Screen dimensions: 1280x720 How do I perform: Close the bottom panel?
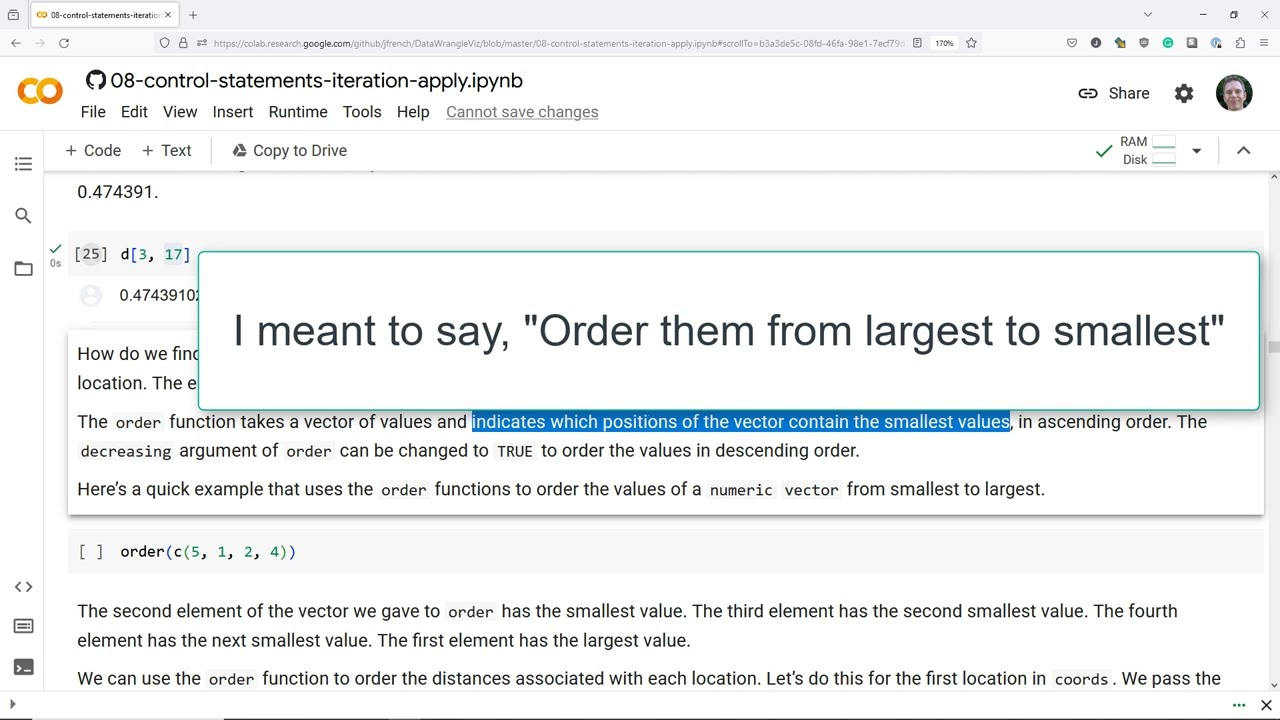pyautogui.click(x=1266, y=706)
